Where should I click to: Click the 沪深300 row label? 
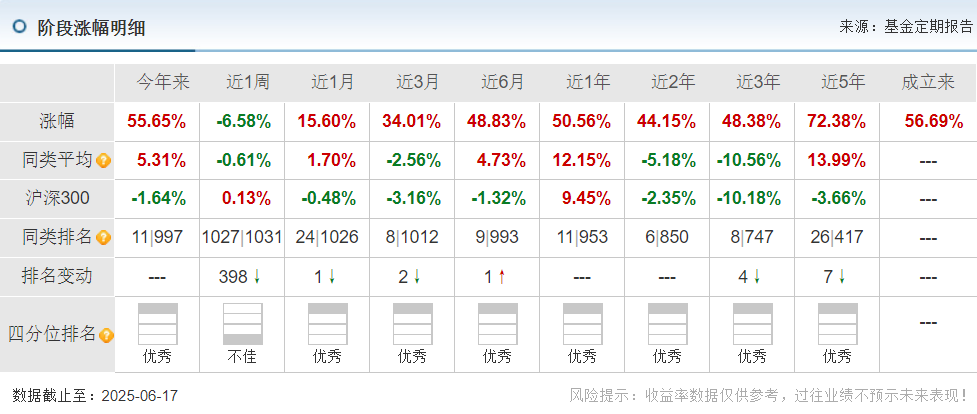click(x=57, y=199)
